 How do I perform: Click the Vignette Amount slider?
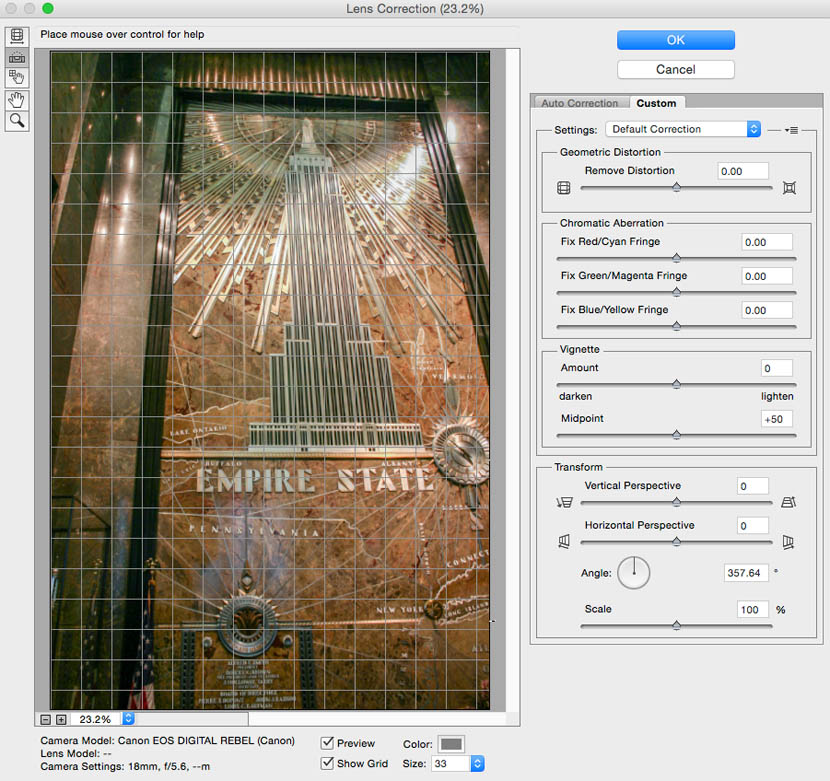point(676,384)
